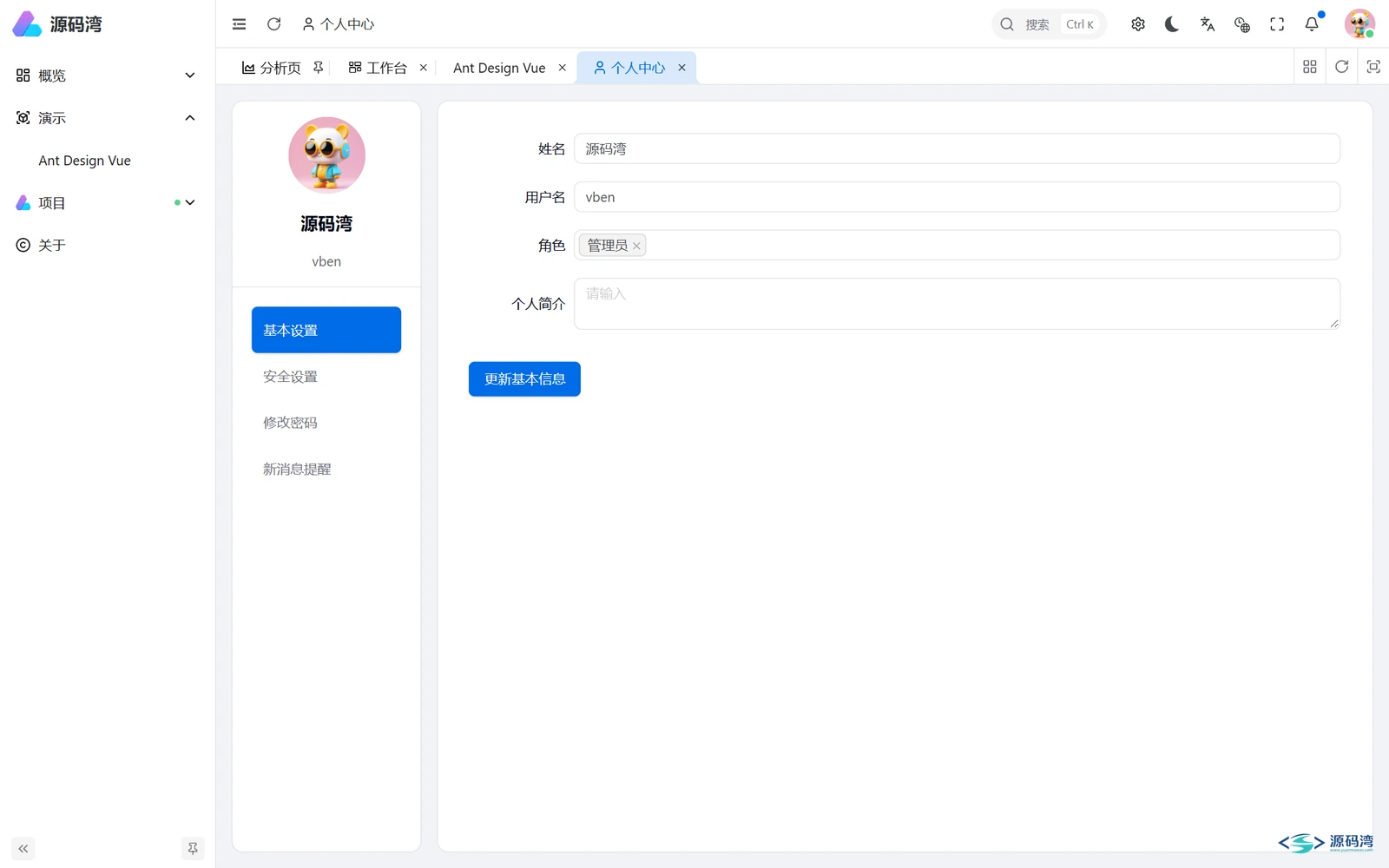Open the notifications bell
1389x868 pixels.
click(x=1312, y=24)
